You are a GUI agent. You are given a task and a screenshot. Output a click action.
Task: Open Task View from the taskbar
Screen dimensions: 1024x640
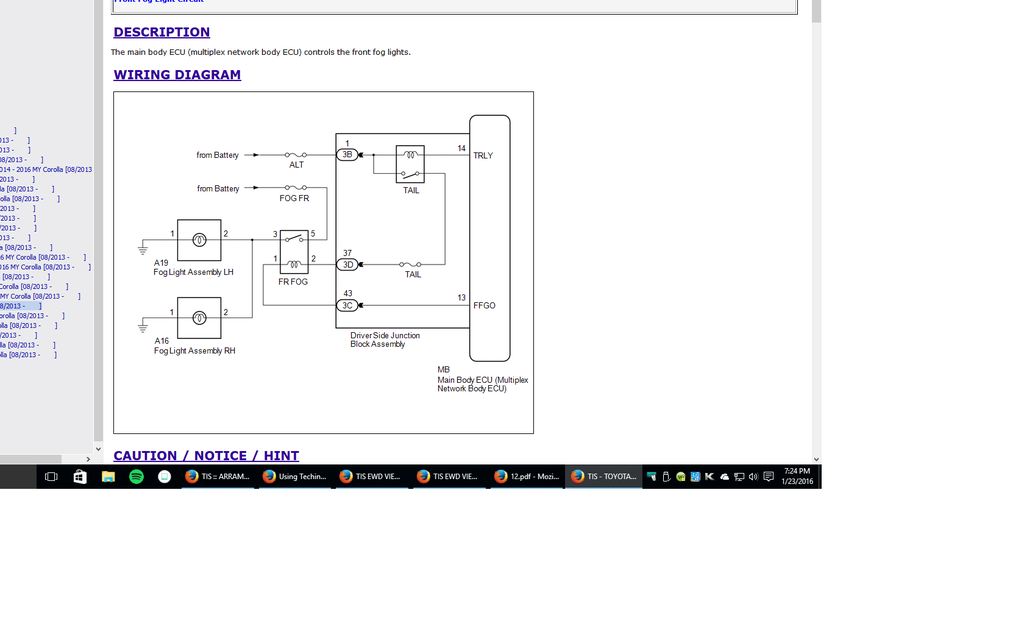click(51, 477)
